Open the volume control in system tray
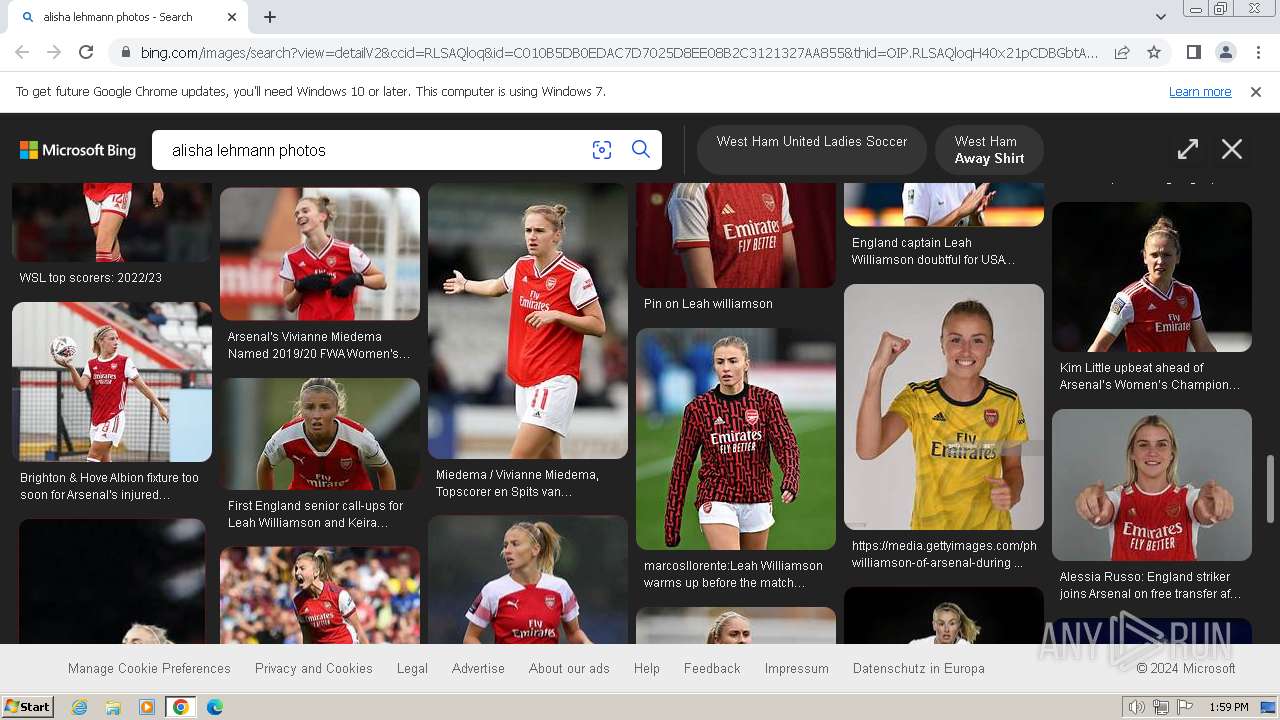The height and width of the screenshot is (720, 1280). point(1137,707)
